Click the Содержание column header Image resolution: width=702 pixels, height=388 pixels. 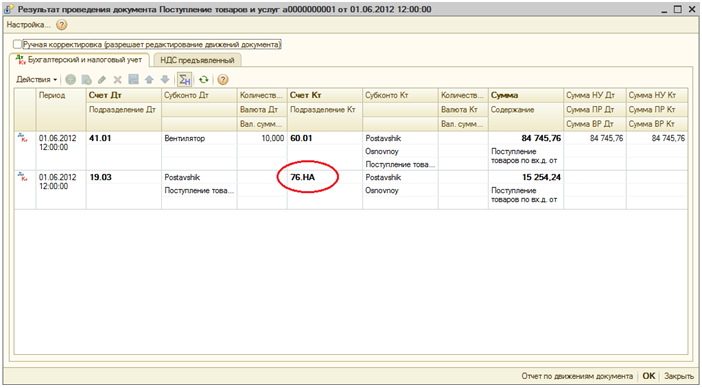(x=526, y=116)
